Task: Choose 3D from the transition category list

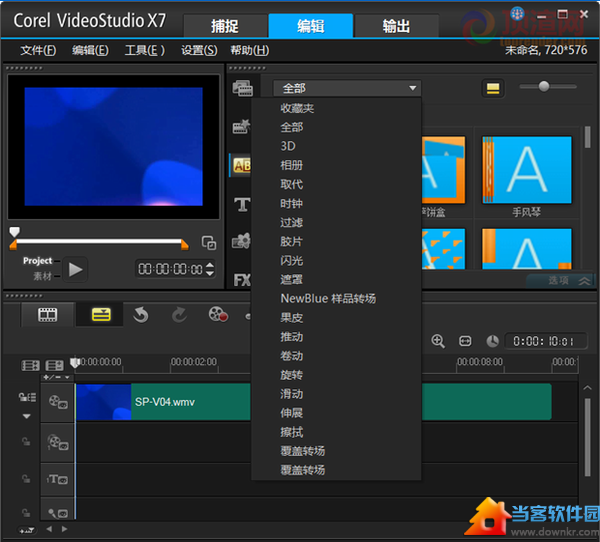Action: tap(288, 146)
